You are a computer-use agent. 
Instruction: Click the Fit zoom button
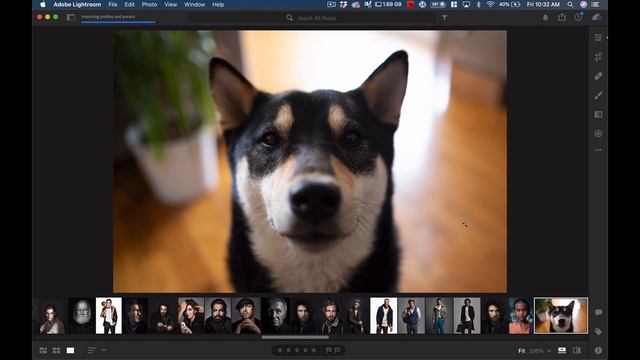pyautogui.click(x=521, y=351)
